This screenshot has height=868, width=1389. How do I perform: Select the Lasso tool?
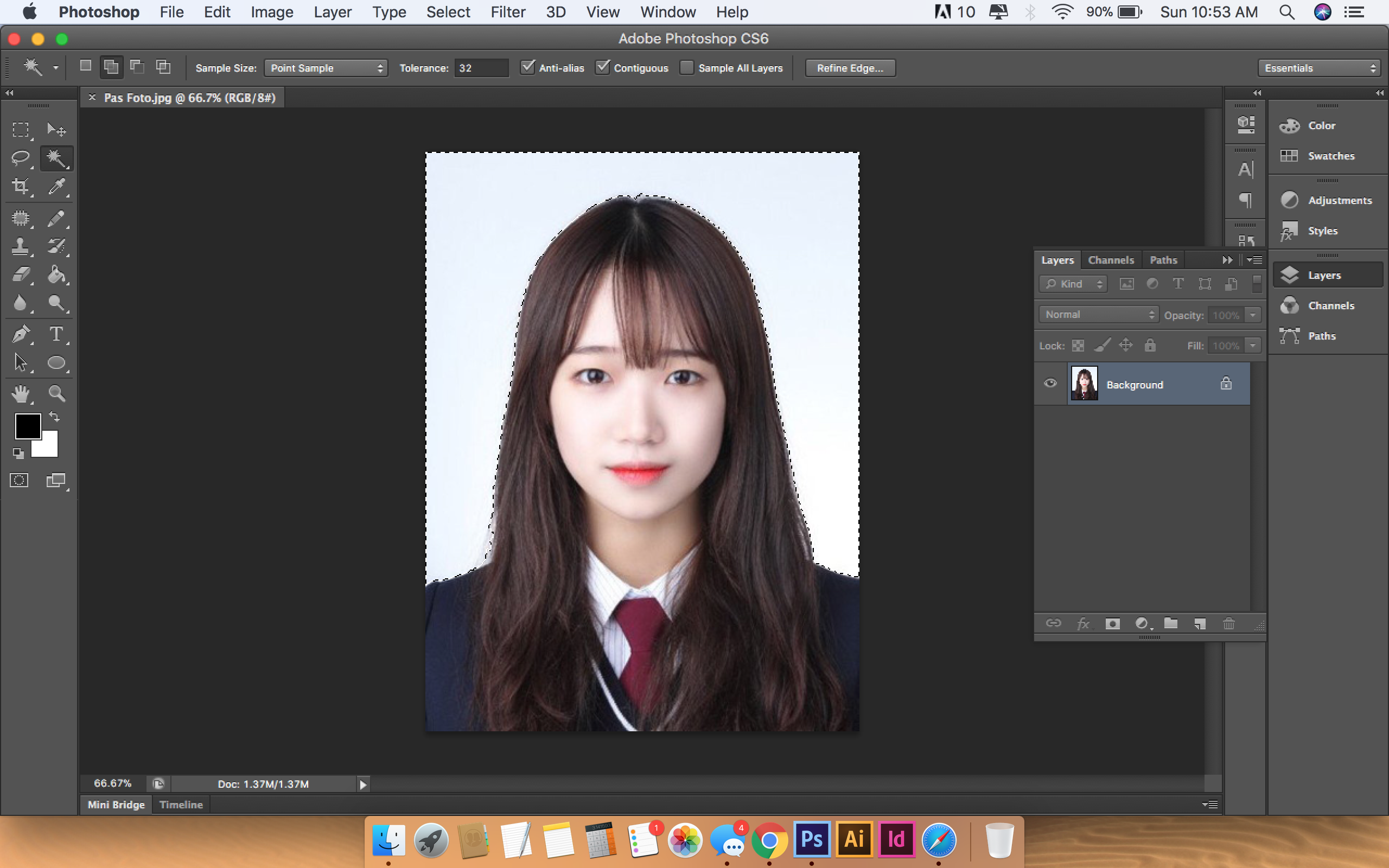pos(21,158)
